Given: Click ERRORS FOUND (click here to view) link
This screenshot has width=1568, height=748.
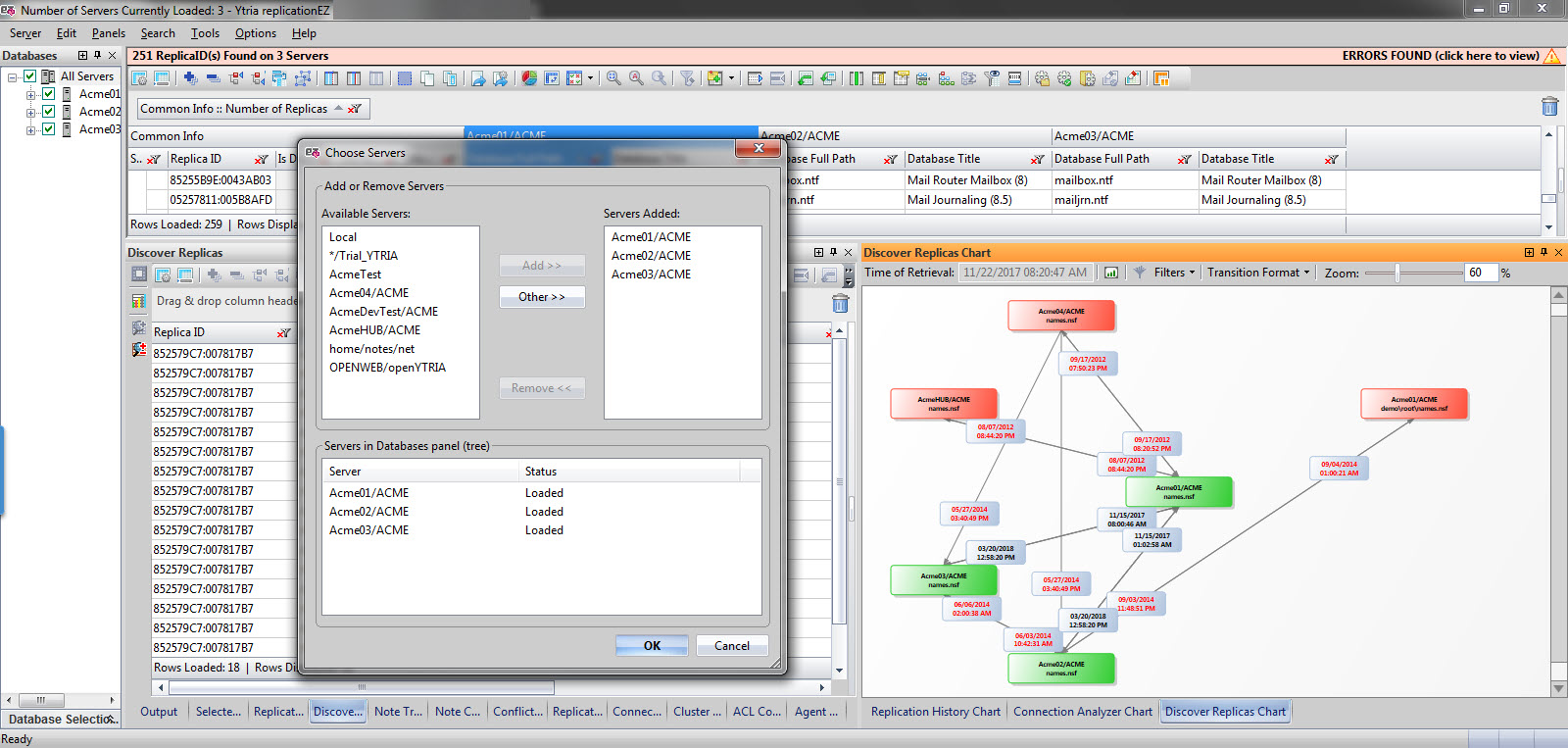Looking at the screenshot, I should [1441, 56].
